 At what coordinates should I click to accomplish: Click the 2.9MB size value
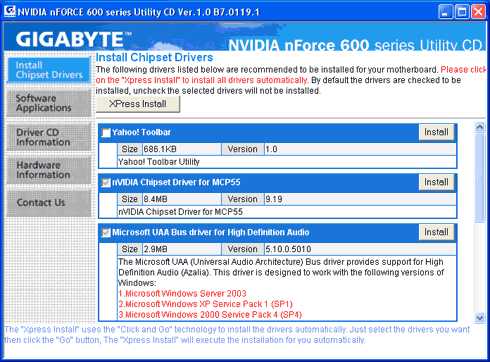[155, 249]
